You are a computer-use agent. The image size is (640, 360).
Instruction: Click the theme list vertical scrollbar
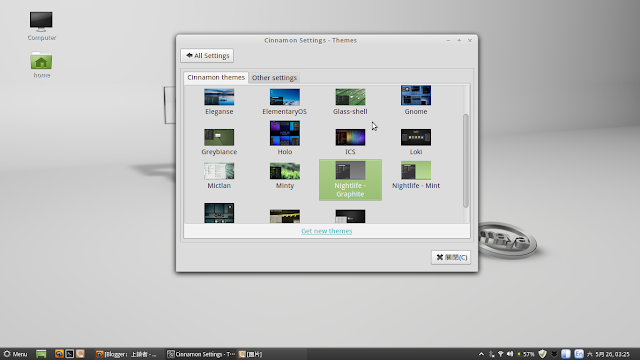click(x=466, y=161)
